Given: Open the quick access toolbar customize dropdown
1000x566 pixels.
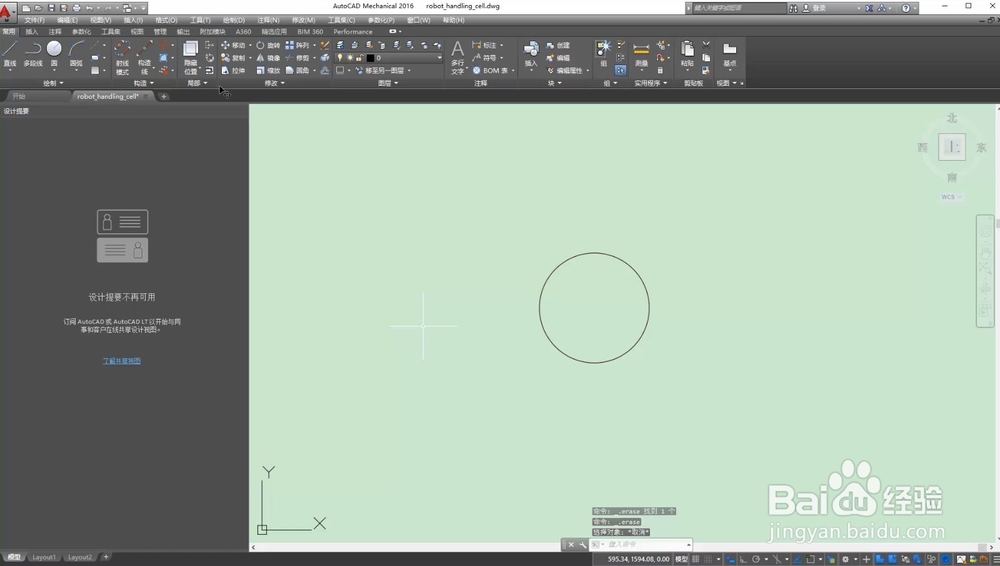Looking at the screenshot, I should pyautogui.click(x=143, y=8).
